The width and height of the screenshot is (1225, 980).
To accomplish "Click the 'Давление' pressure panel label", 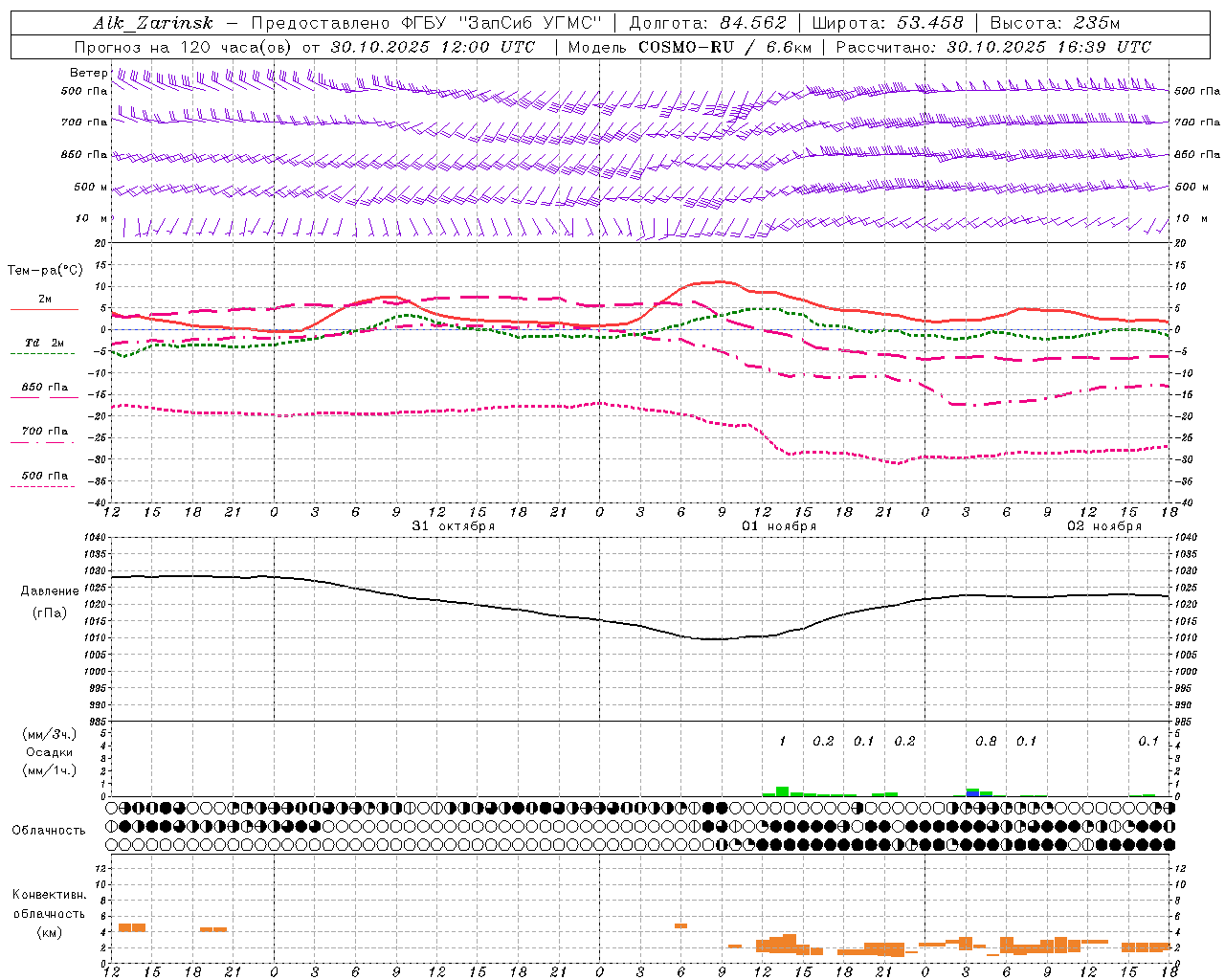I will (50, 591).
